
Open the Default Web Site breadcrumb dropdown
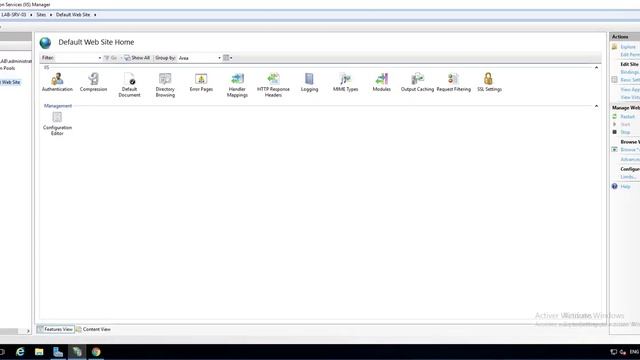point(95,15)
